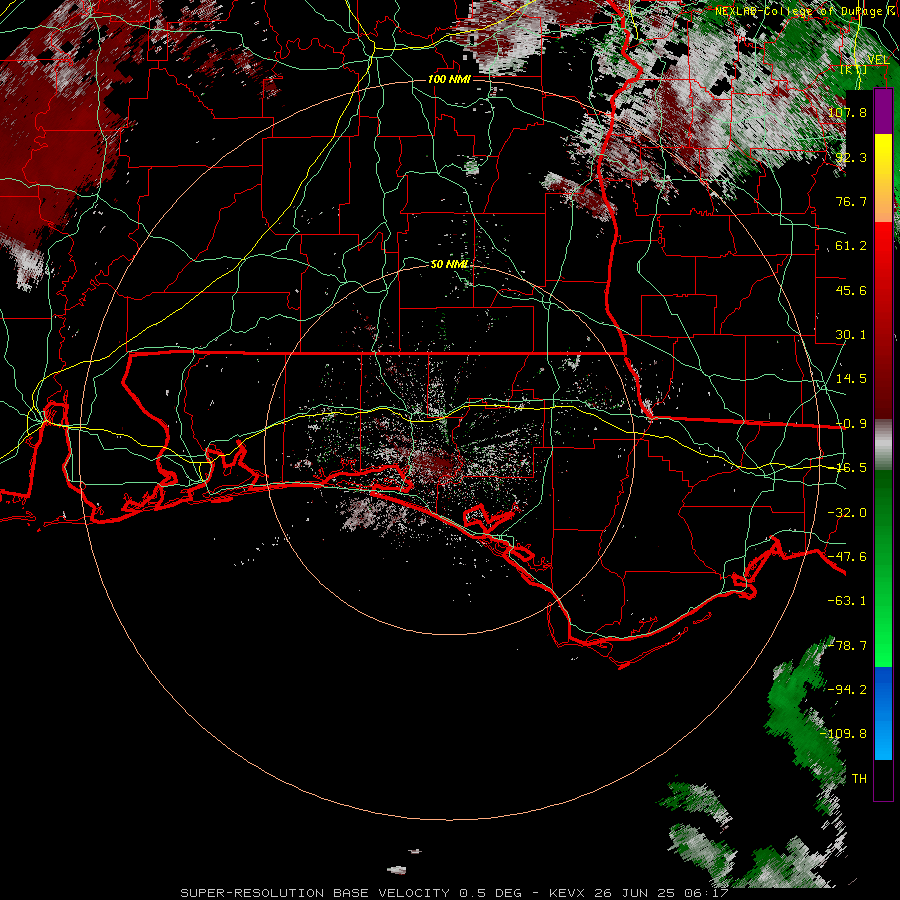Image resolution: width=900 pixels, height=900 pixels.
Task: Click the 100 NMI range ring label
Action: (449, 79)
